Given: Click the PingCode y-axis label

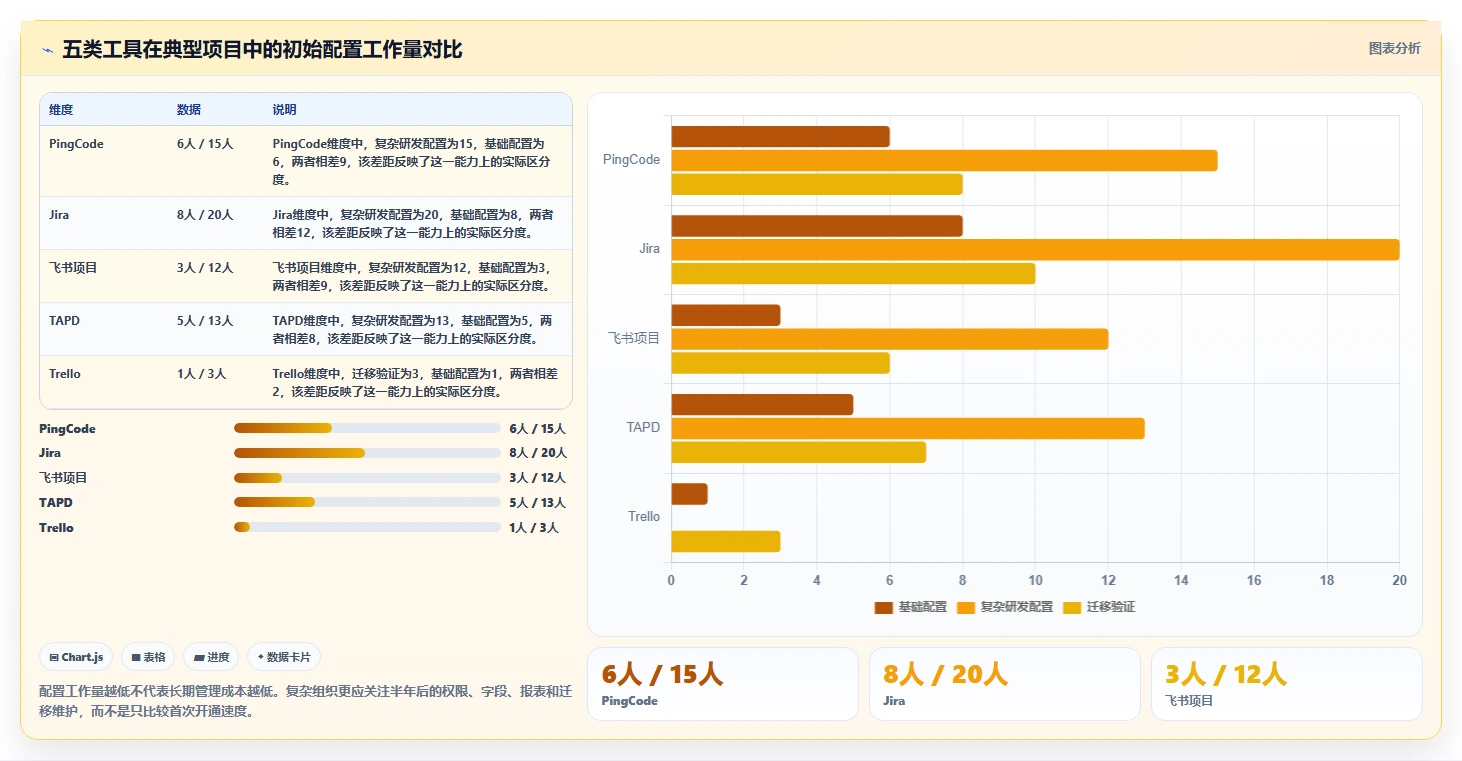Looking at the screenshot, I should point(631,160).
